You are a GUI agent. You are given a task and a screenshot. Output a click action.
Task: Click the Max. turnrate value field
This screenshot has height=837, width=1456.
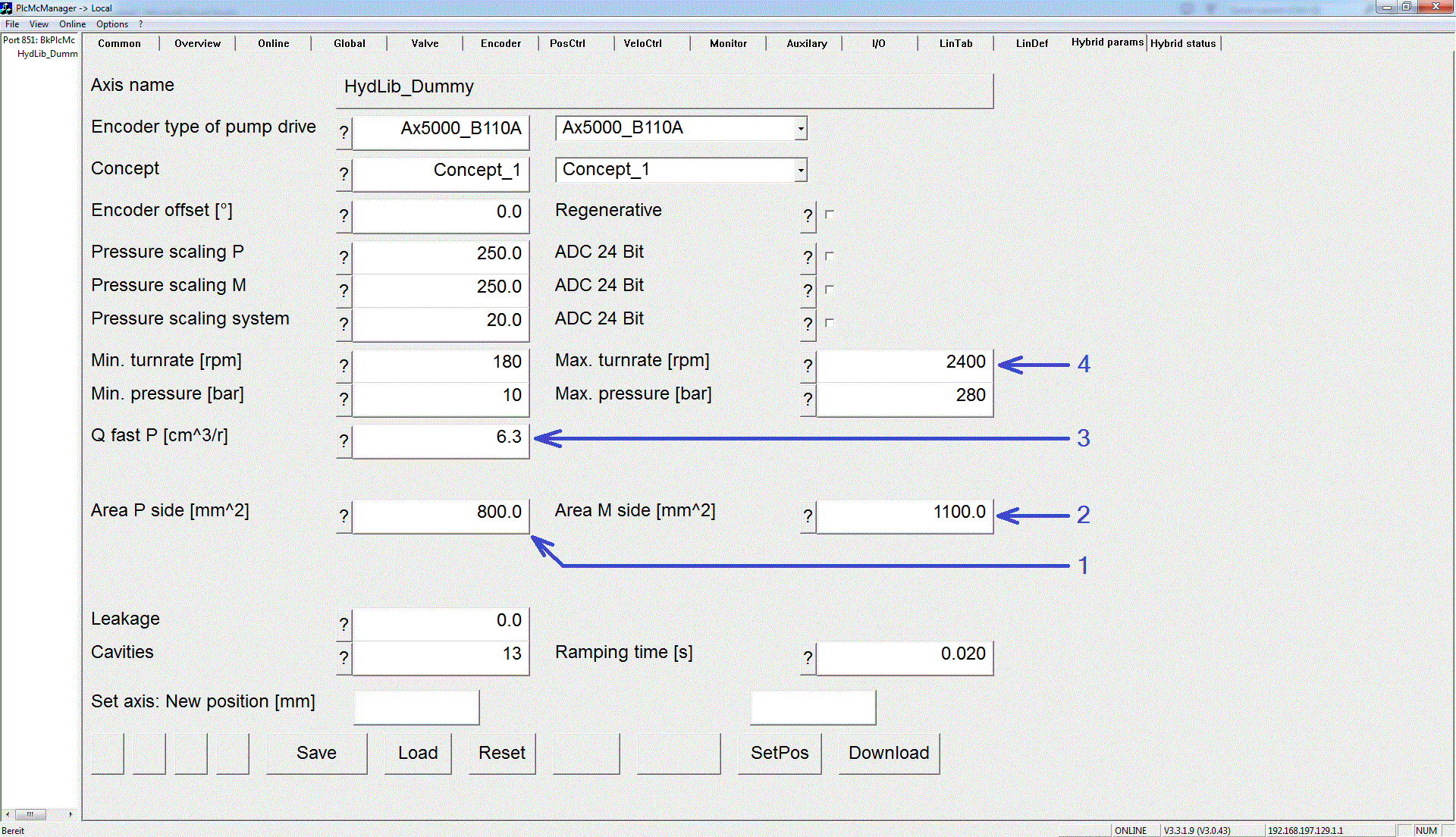(905, 365)
